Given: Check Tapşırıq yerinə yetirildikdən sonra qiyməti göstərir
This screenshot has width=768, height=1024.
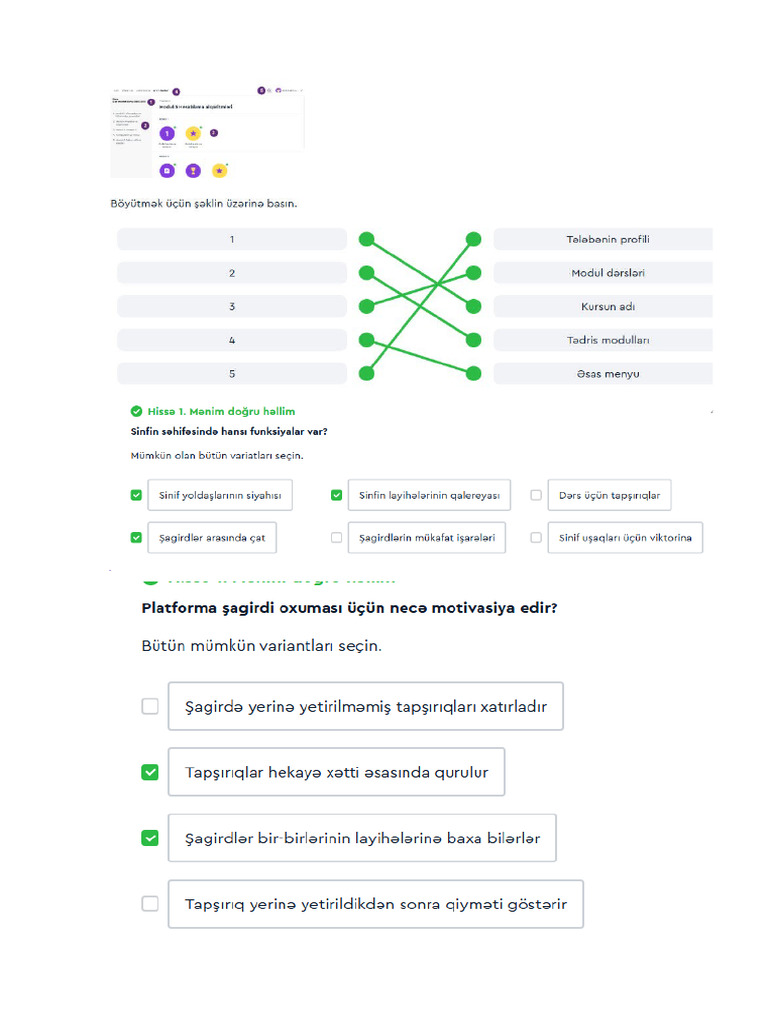Looking at the screenshot, I should click(x=150, y=904).
